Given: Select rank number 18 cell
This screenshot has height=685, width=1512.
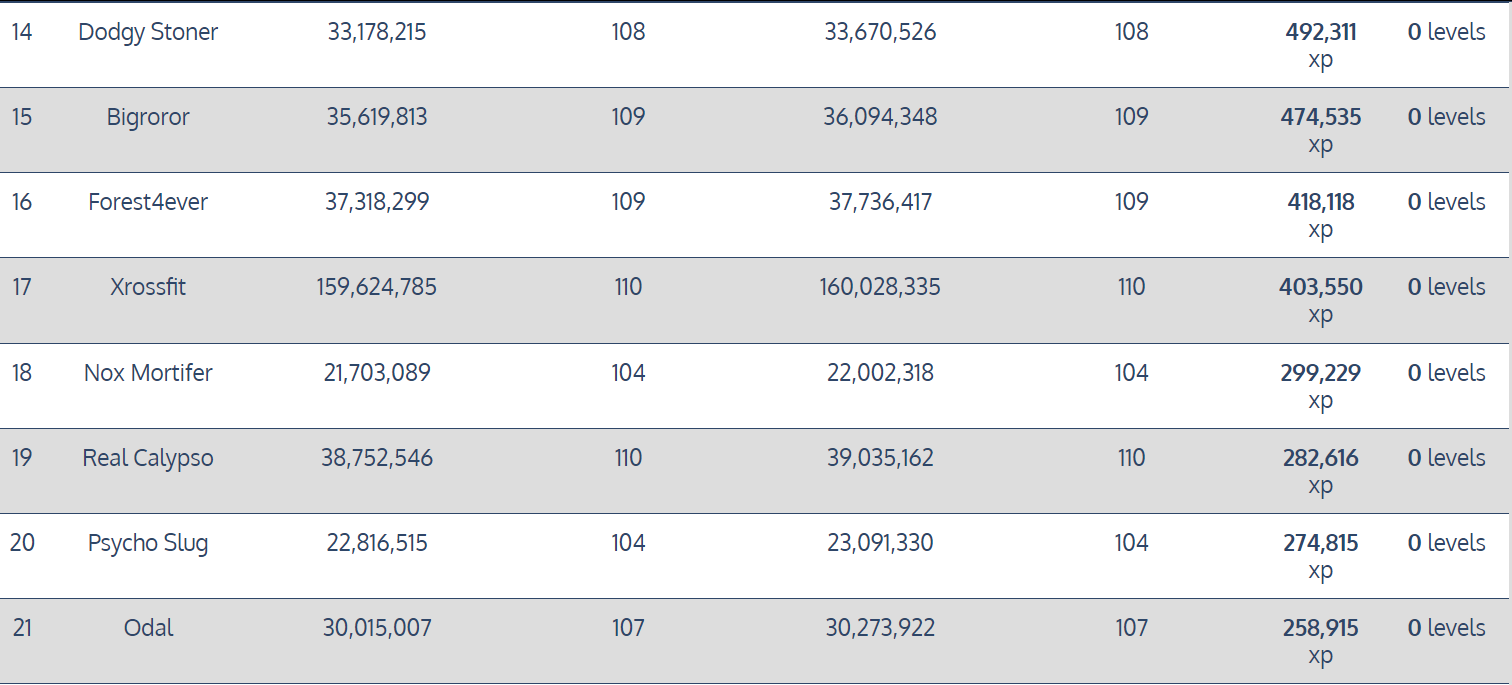Looking at the screenshot, I should tap(22, 373).
